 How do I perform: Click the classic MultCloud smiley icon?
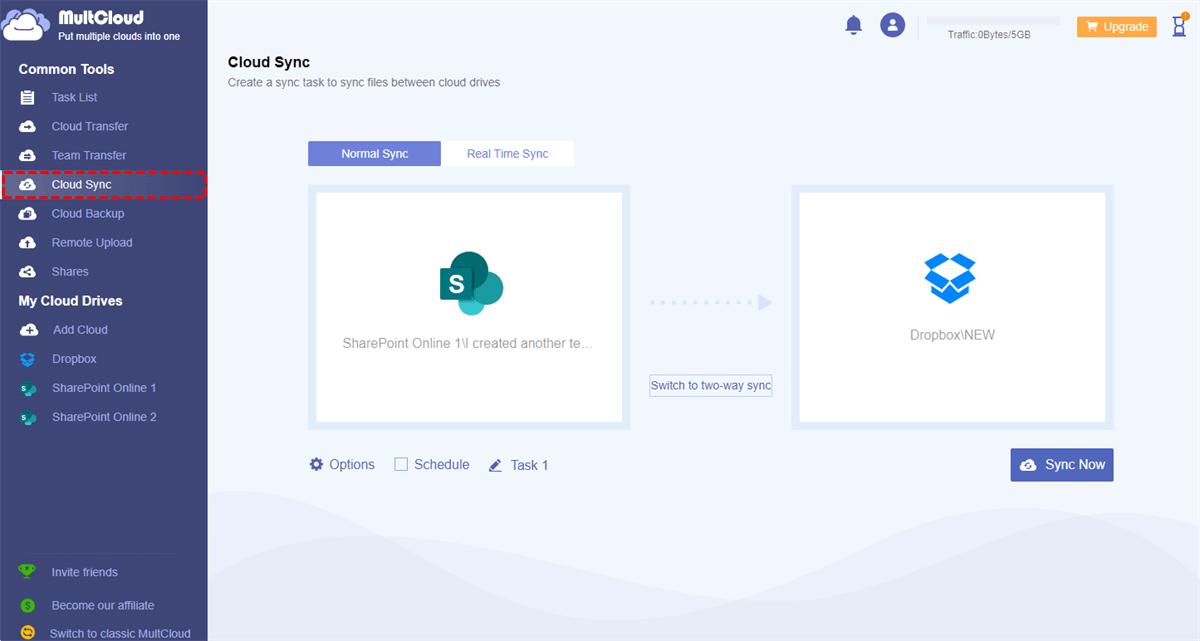point(28,633)
